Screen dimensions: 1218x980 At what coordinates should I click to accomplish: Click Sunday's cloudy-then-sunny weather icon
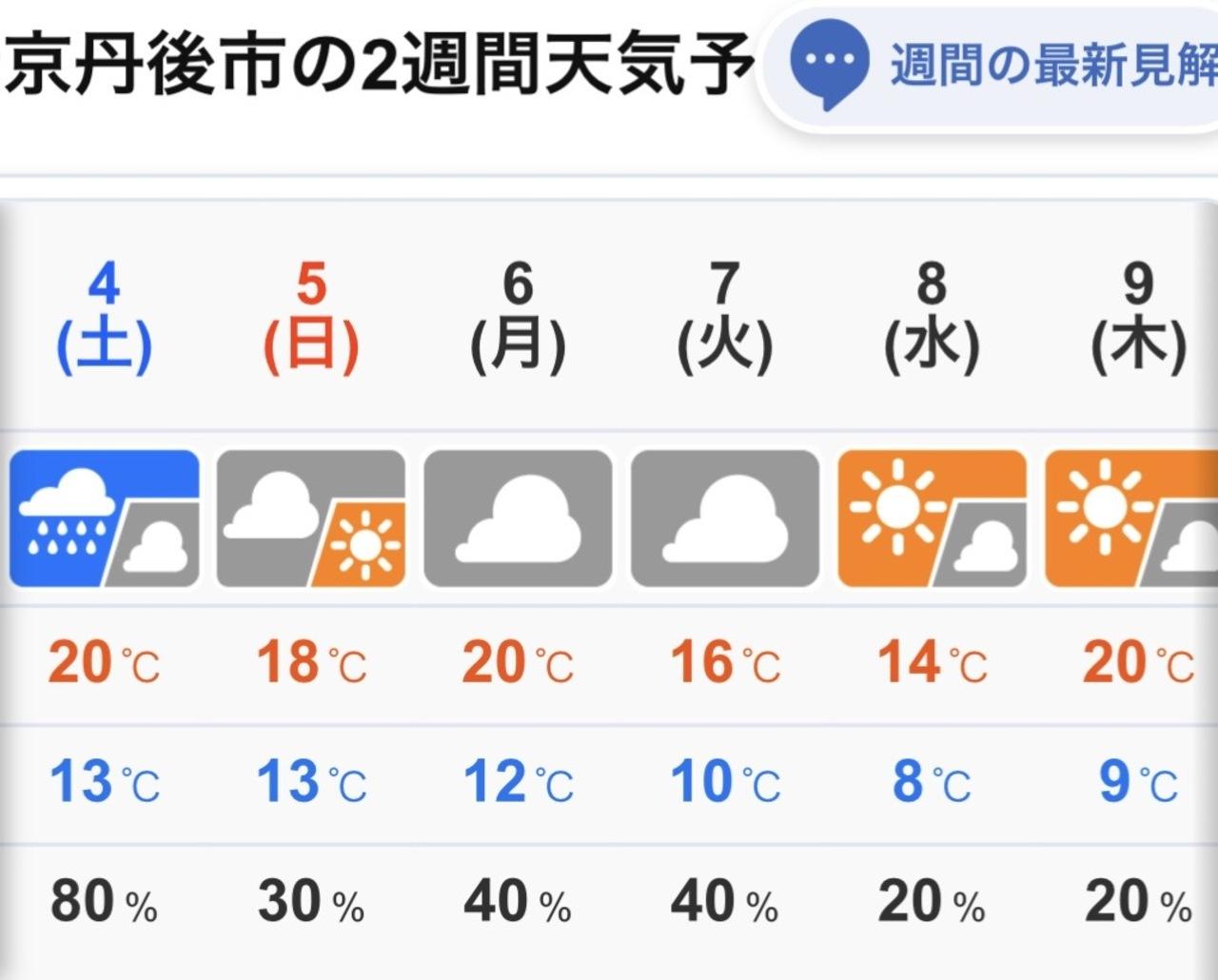coord(311,519)
